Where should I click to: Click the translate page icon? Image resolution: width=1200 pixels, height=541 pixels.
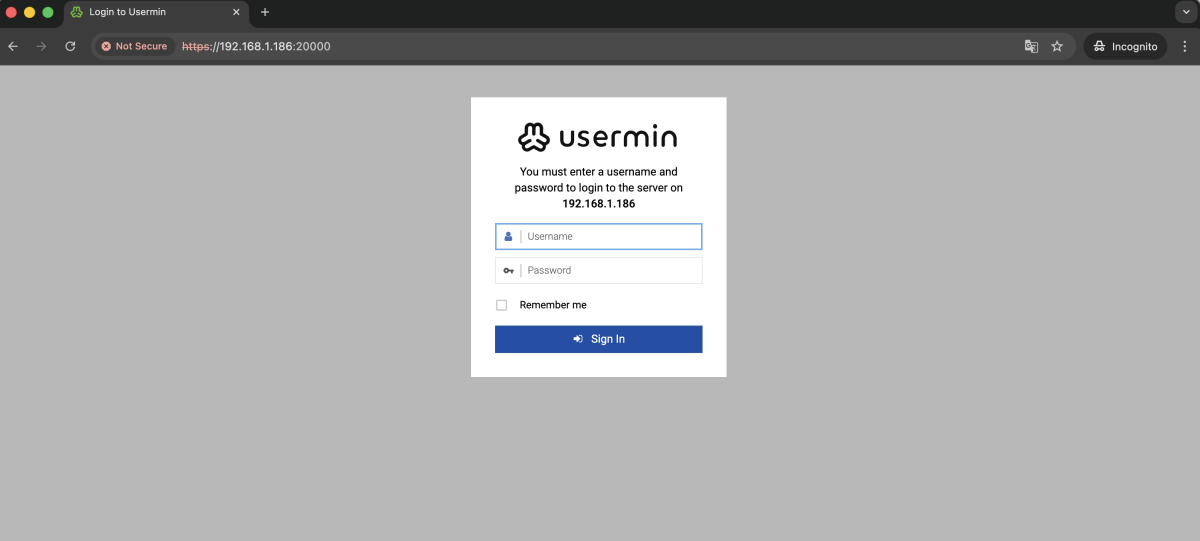pyautogui.click(x=1031, y=46)
